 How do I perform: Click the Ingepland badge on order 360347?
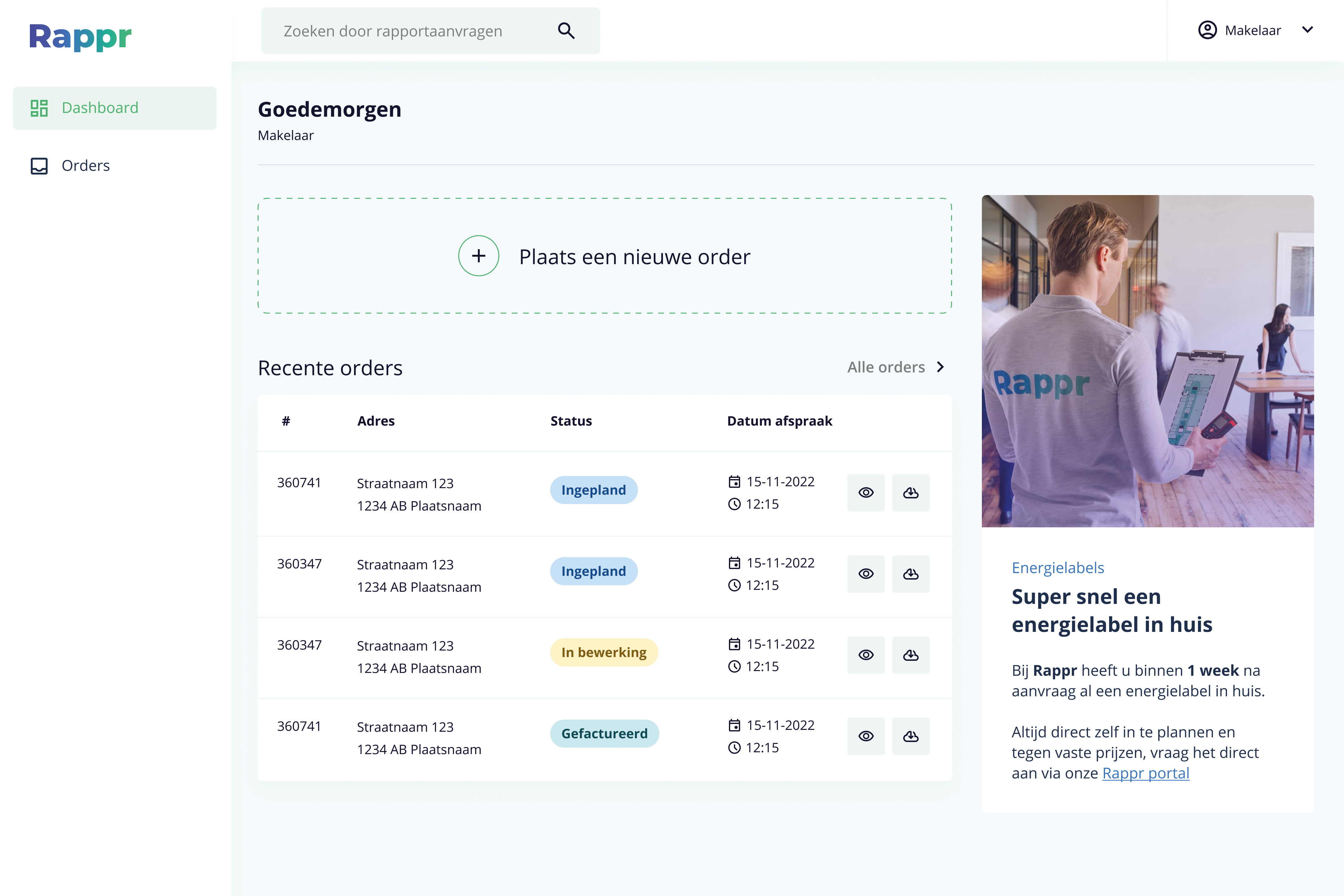[594, 571]
